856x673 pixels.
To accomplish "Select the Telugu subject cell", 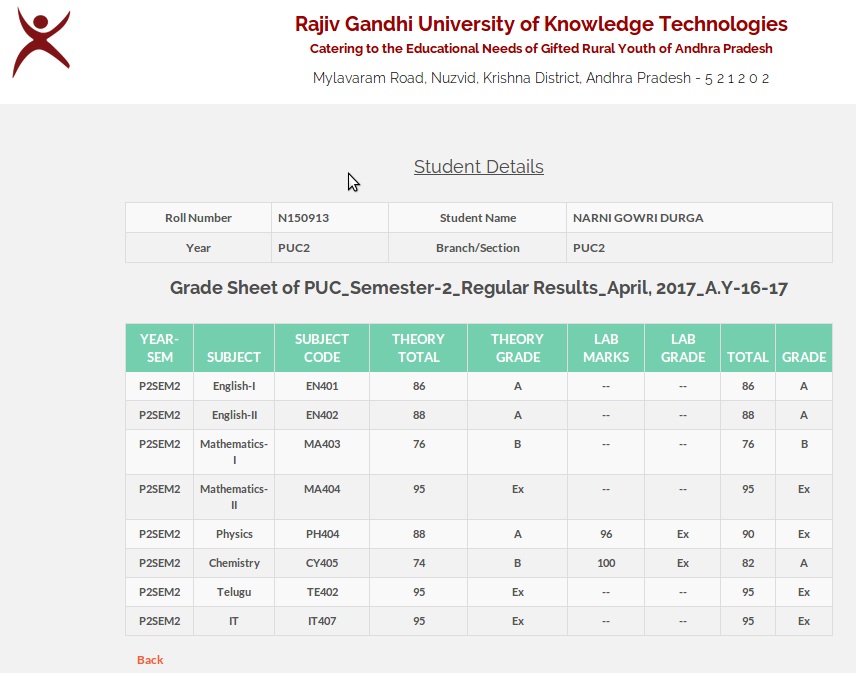I will click(x=234, y=592).
